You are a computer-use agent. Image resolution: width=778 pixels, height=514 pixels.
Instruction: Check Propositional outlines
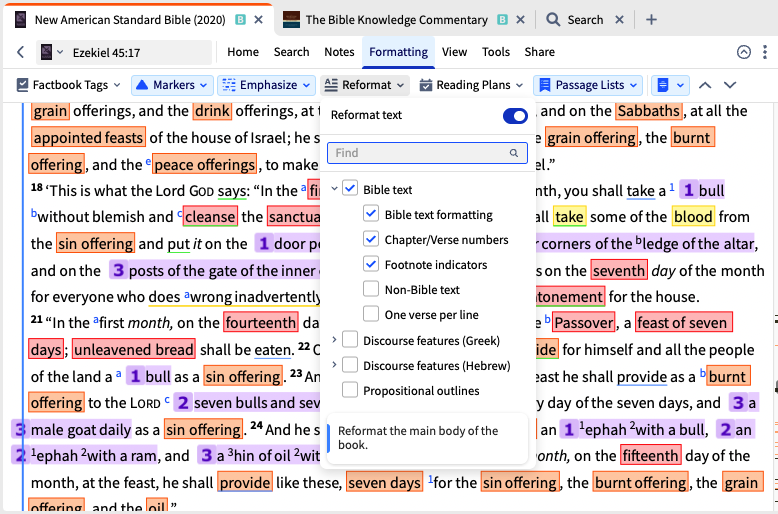[x=350, y=389]
